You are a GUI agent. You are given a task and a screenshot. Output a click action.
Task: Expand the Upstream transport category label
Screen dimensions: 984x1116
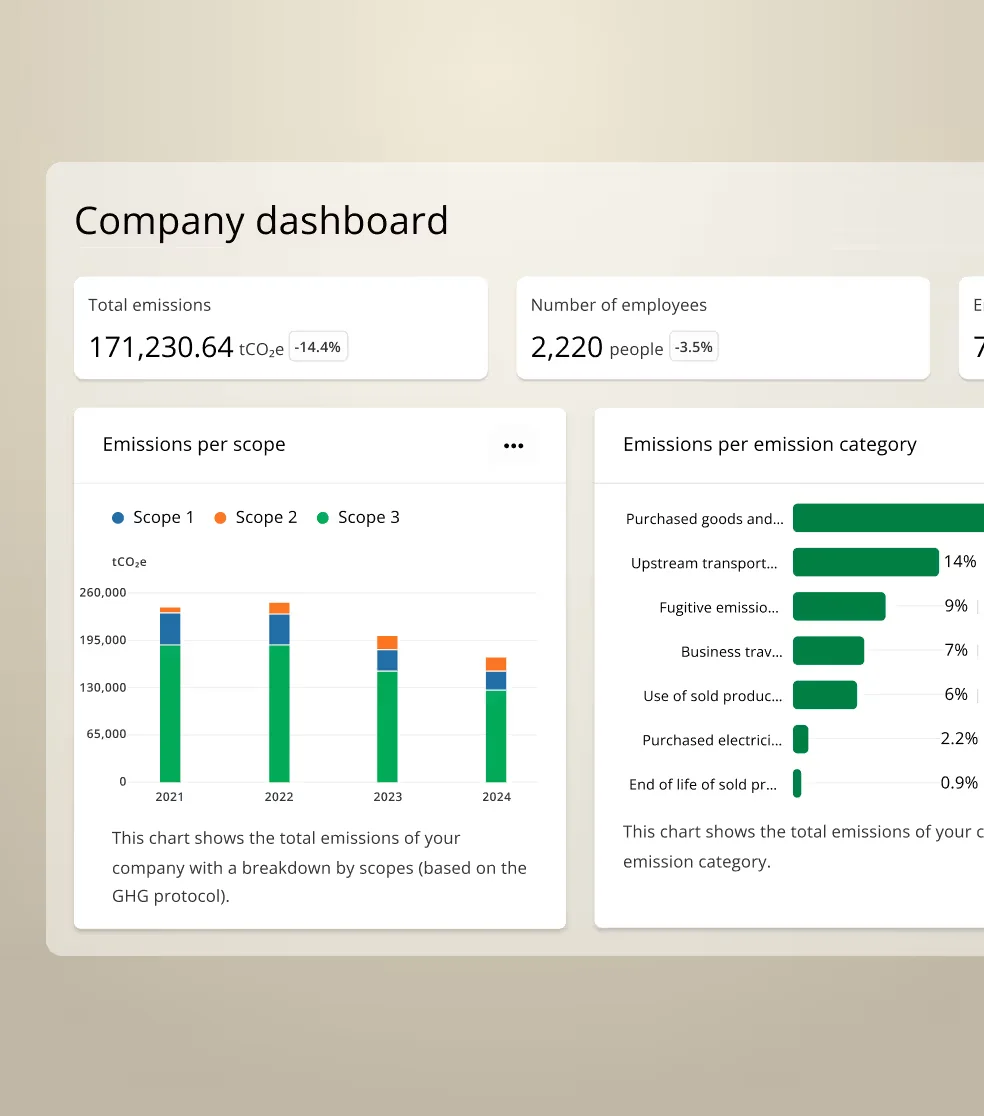705,562
